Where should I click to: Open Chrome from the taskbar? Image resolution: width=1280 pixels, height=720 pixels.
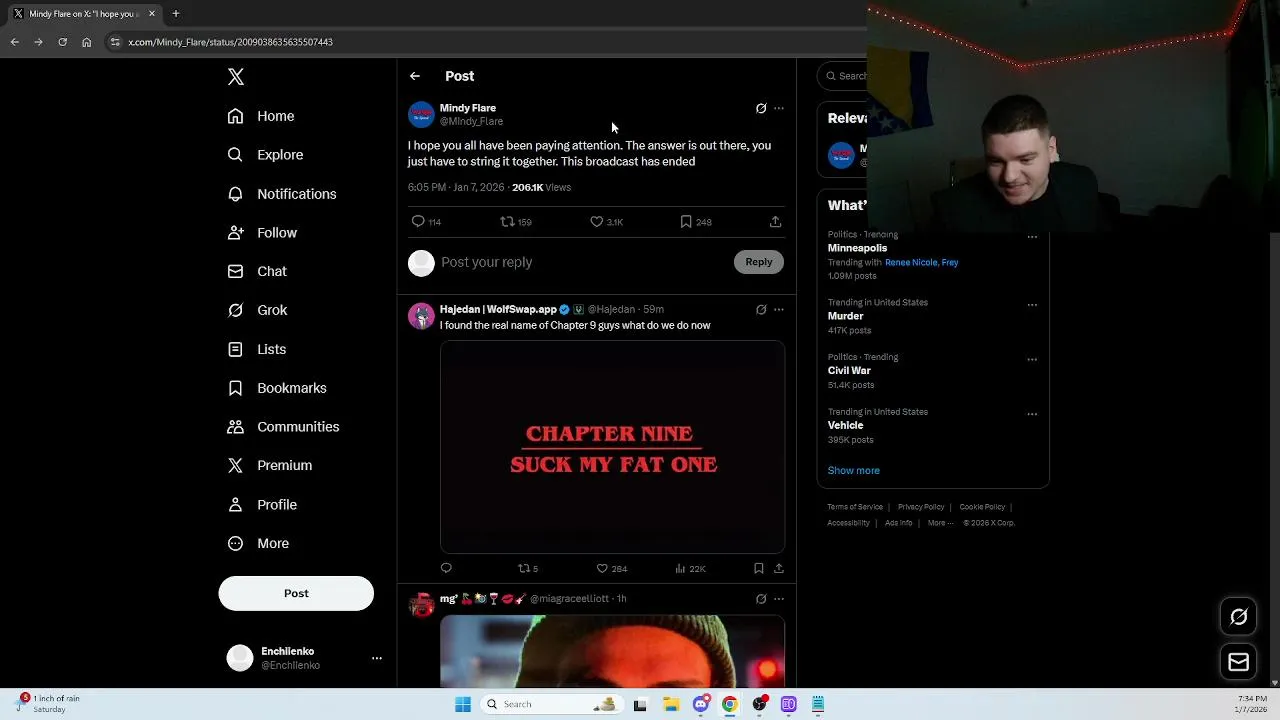coord(730,704)
